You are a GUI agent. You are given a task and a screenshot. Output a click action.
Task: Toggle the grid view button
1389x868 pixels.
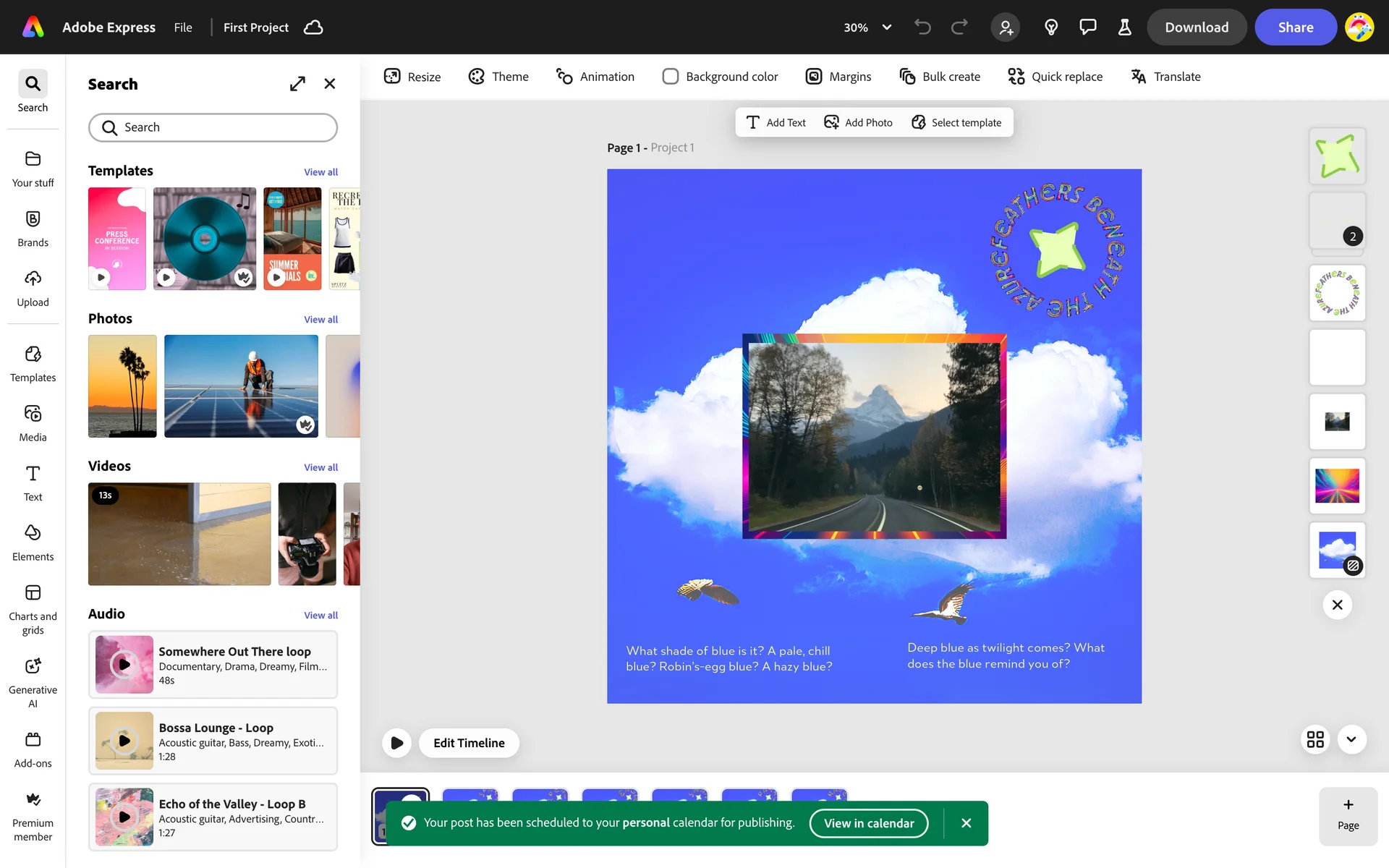1315,739
